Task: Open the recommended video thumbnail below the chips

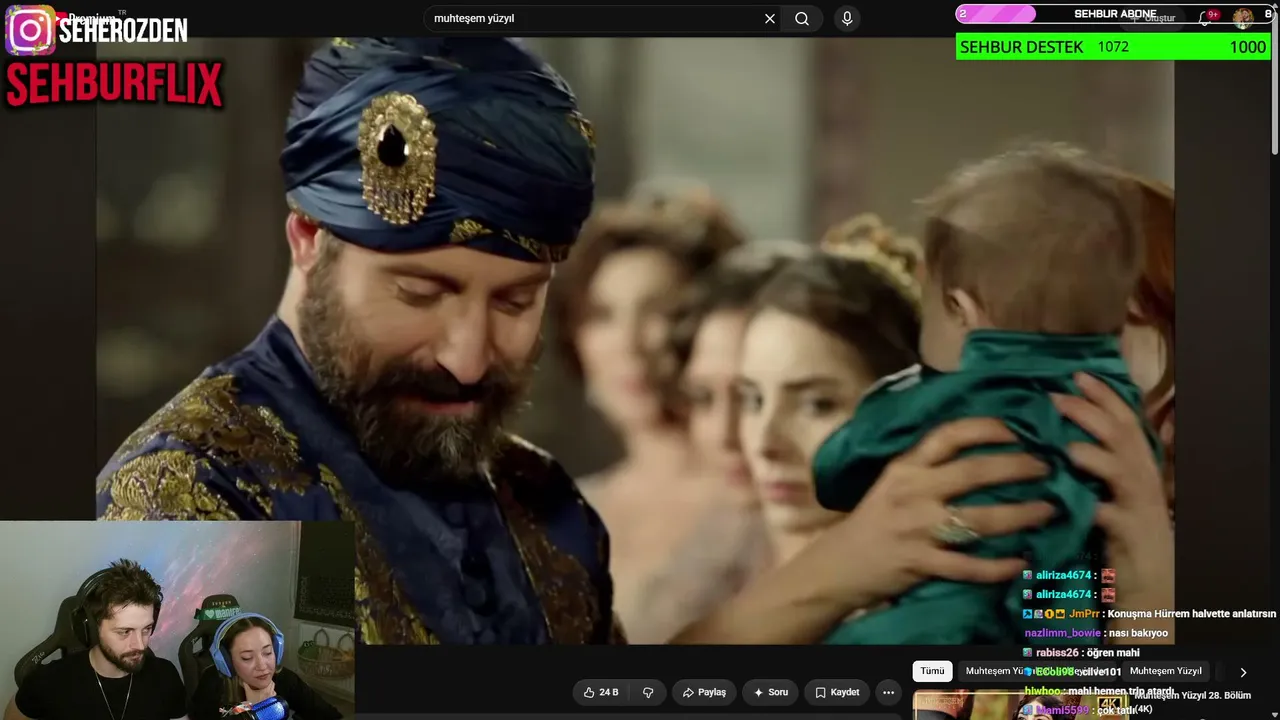Action: pyautogui.click(x=1020, y=705)
